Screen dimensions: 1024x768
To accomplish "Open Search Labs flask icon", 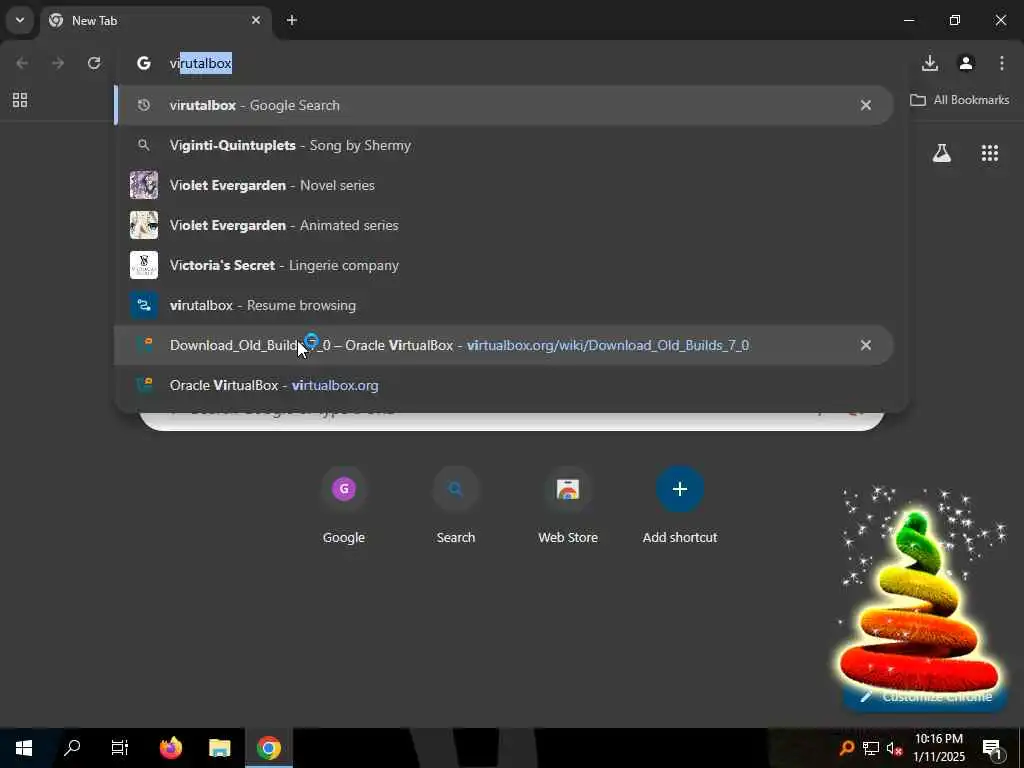I will pyautogui.click(x=942, y=153).
